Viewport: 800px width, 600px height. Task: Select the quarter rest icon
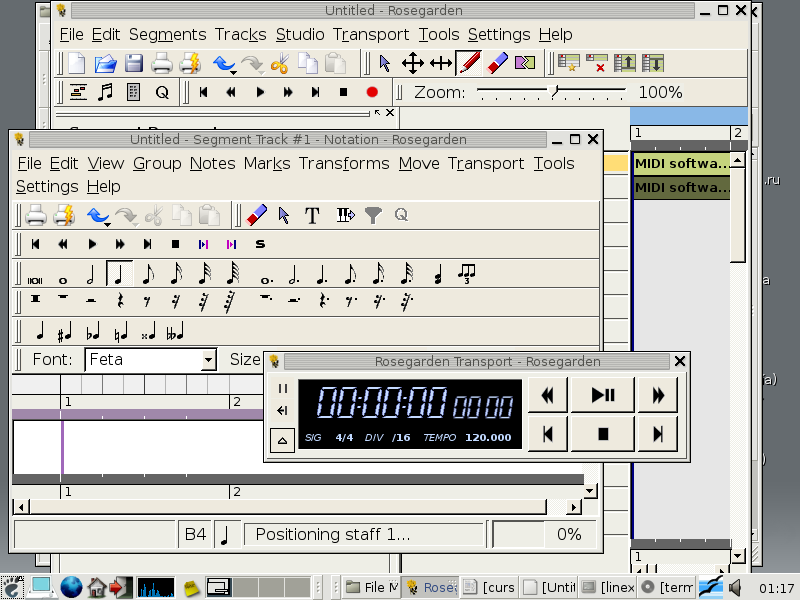pyautogui.click(x=120, y=302)
